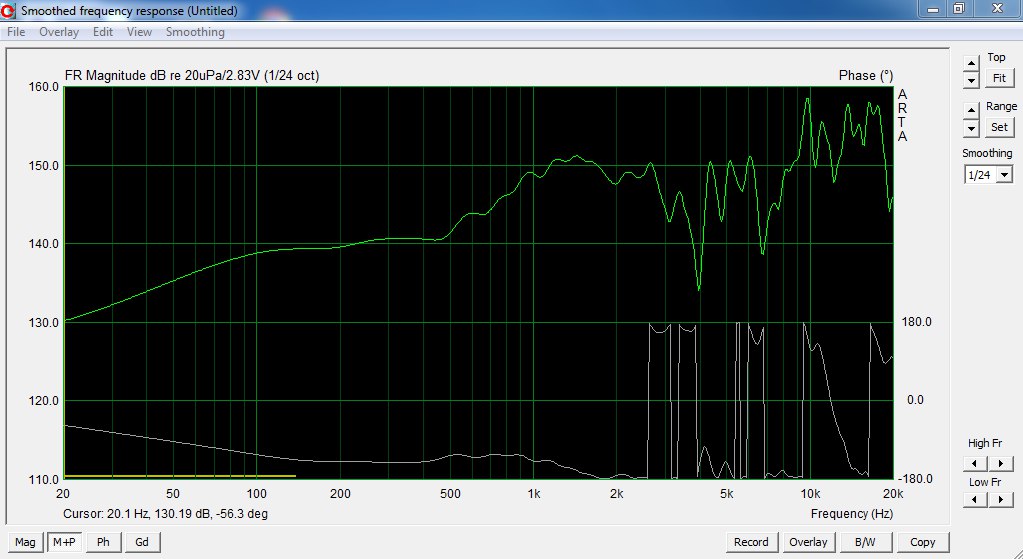This screenshot has width=1023, height=559.
Task: Click the yellow marker line at graph bottom
Action: [x=179, y=476]
